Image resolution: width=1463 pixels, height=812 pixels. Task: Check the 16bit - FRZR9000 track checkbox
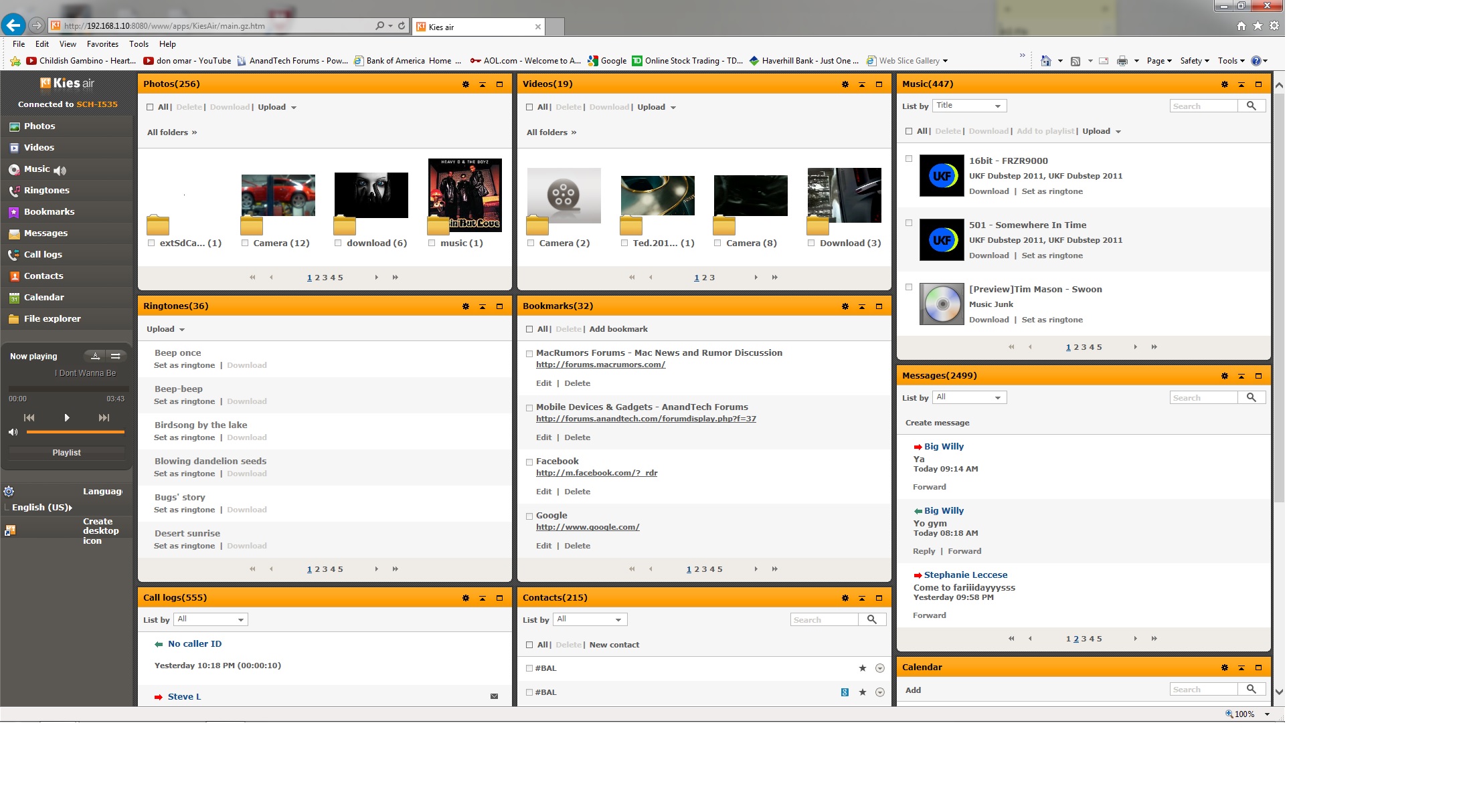(x=909, y=159)
